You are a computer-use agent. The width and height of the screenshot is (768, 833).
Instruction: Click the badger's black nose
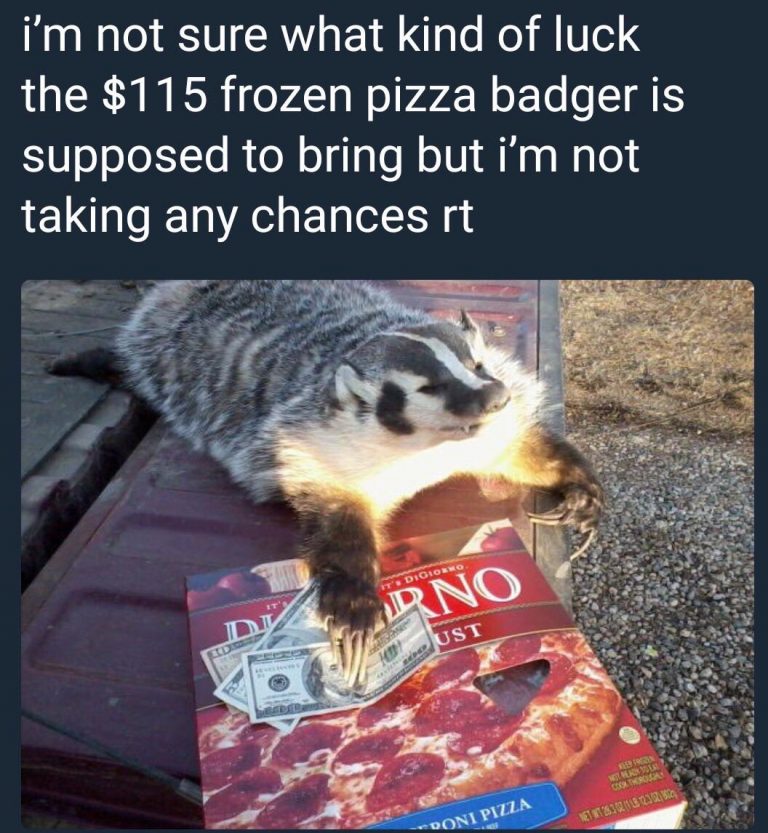coord(498,395)
